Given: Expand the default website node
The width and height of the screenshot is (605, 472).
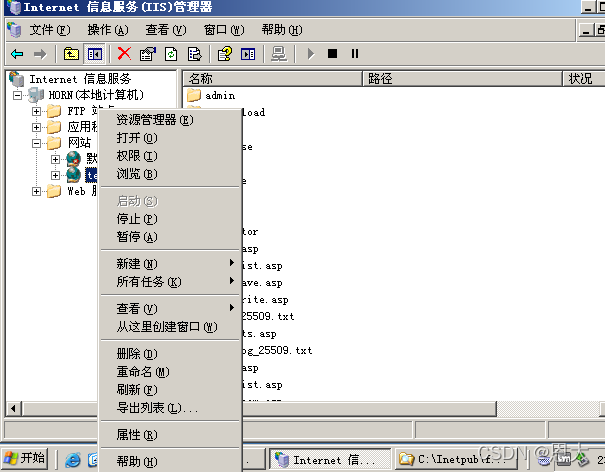Looking at the screenshot, I should coord(56,159).
